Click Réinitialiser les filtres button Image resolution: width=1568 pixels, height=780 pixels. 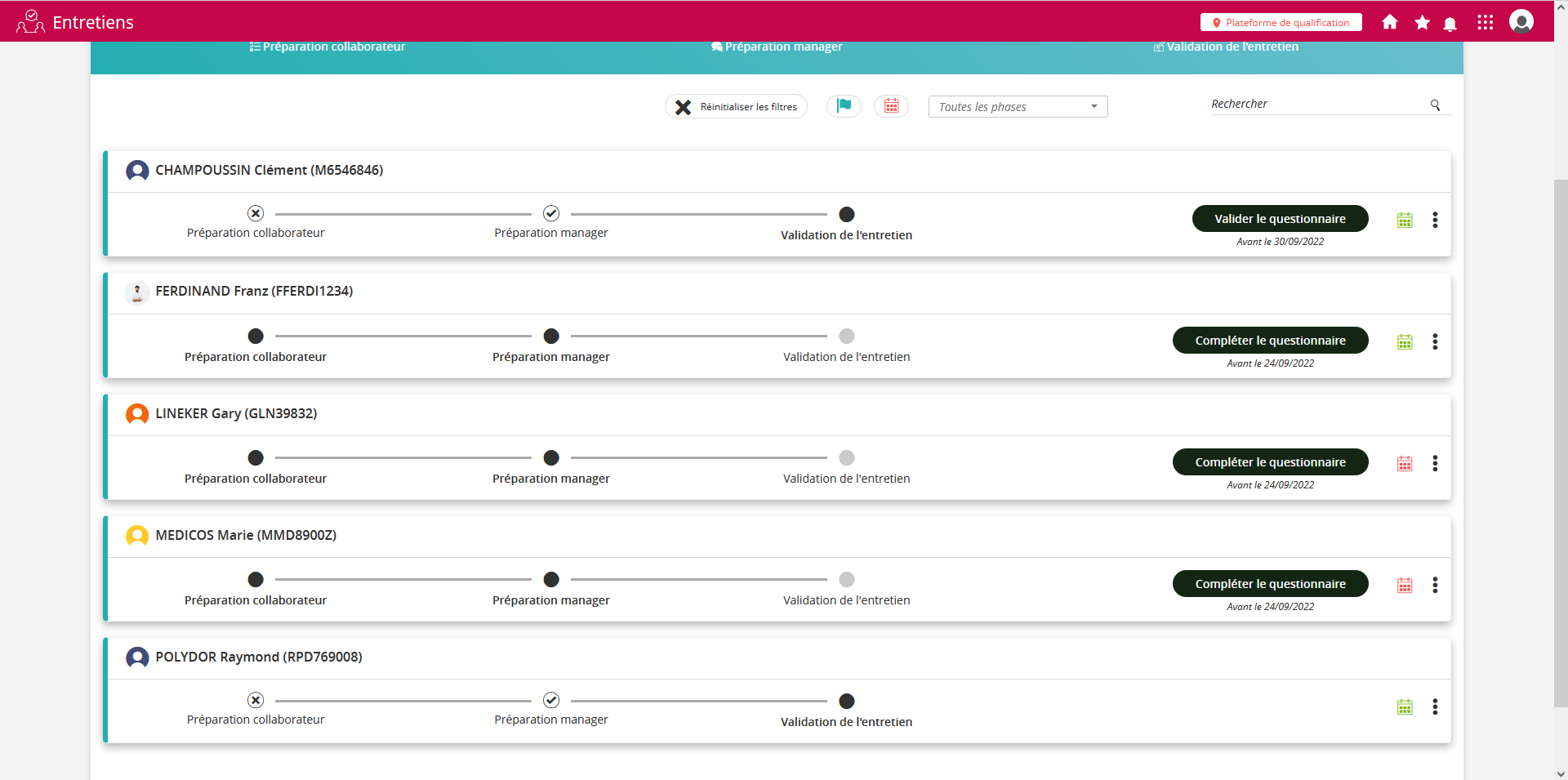pos(736,107)
